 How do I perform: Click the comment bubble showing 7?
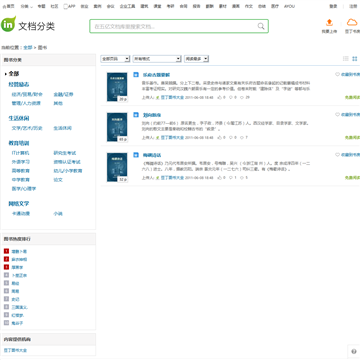click(x=242, y=137)
